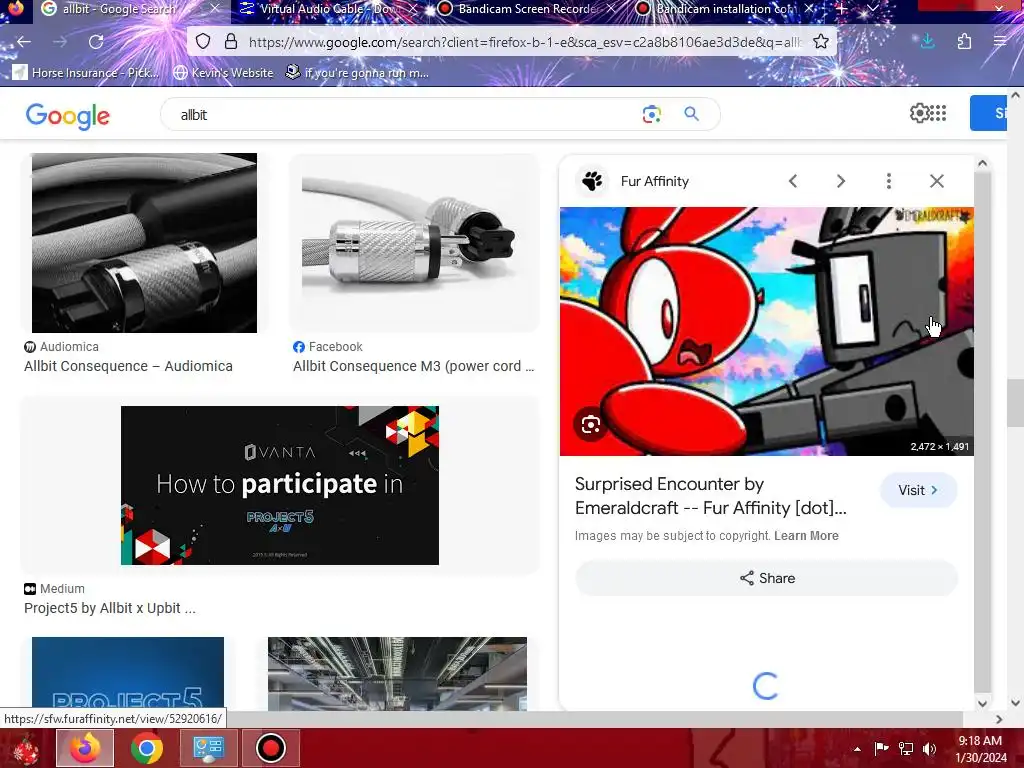Open Google apps grid
Viewport: 1024px width, 768px height.
click(x=938, y=113)
